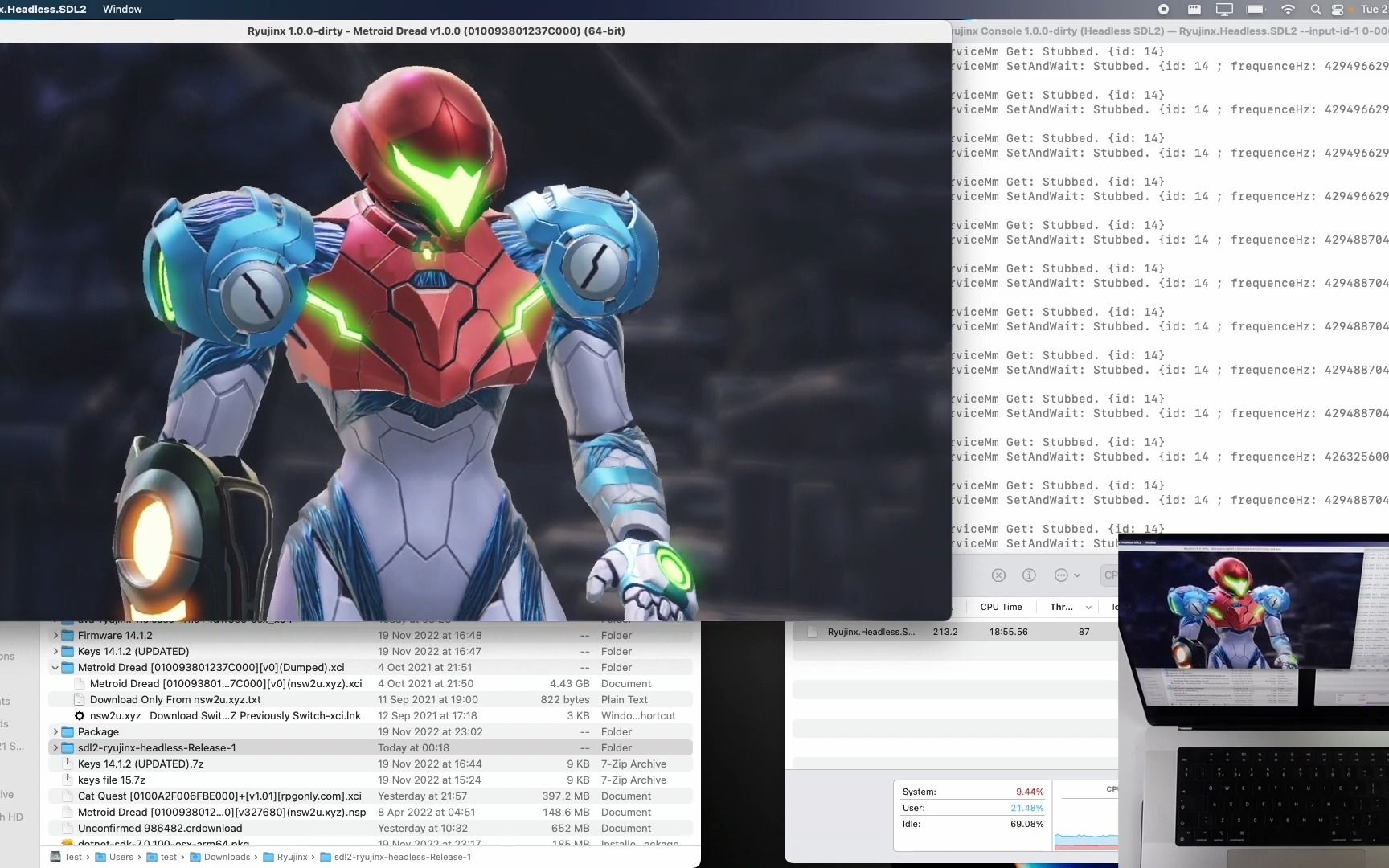Image resolution: width=1389 pixels, height=868 pixels.
Task: Click the Metroid Dread folder modified date
Action: (425, 668)
